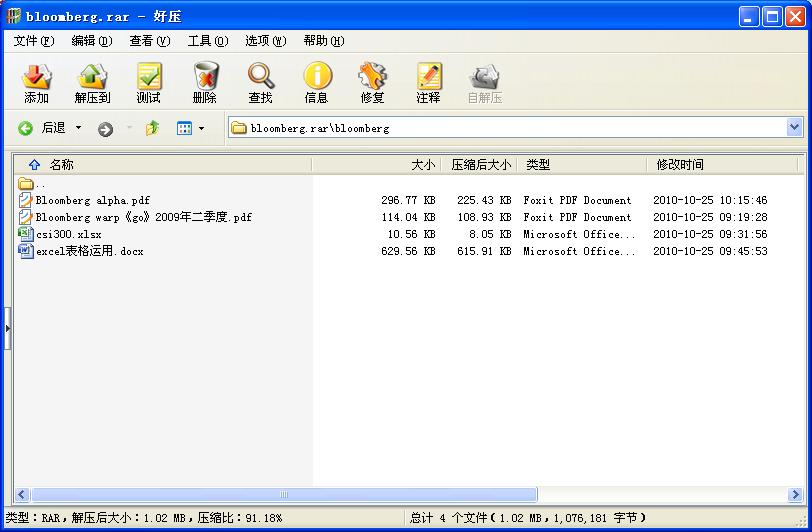812x532 pixels.
Task: Click the folder icon in address bar
Action: [239, 127]
